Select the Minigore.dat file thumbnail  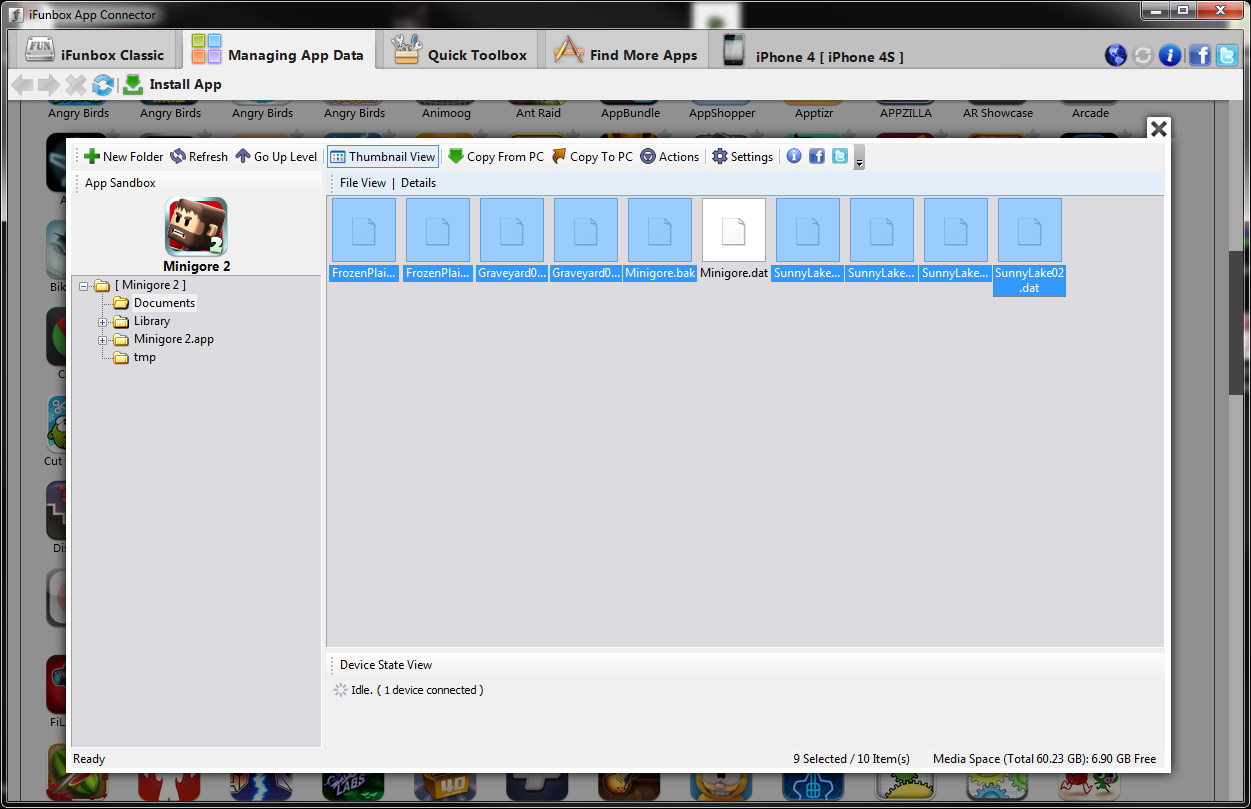(734, 240)
